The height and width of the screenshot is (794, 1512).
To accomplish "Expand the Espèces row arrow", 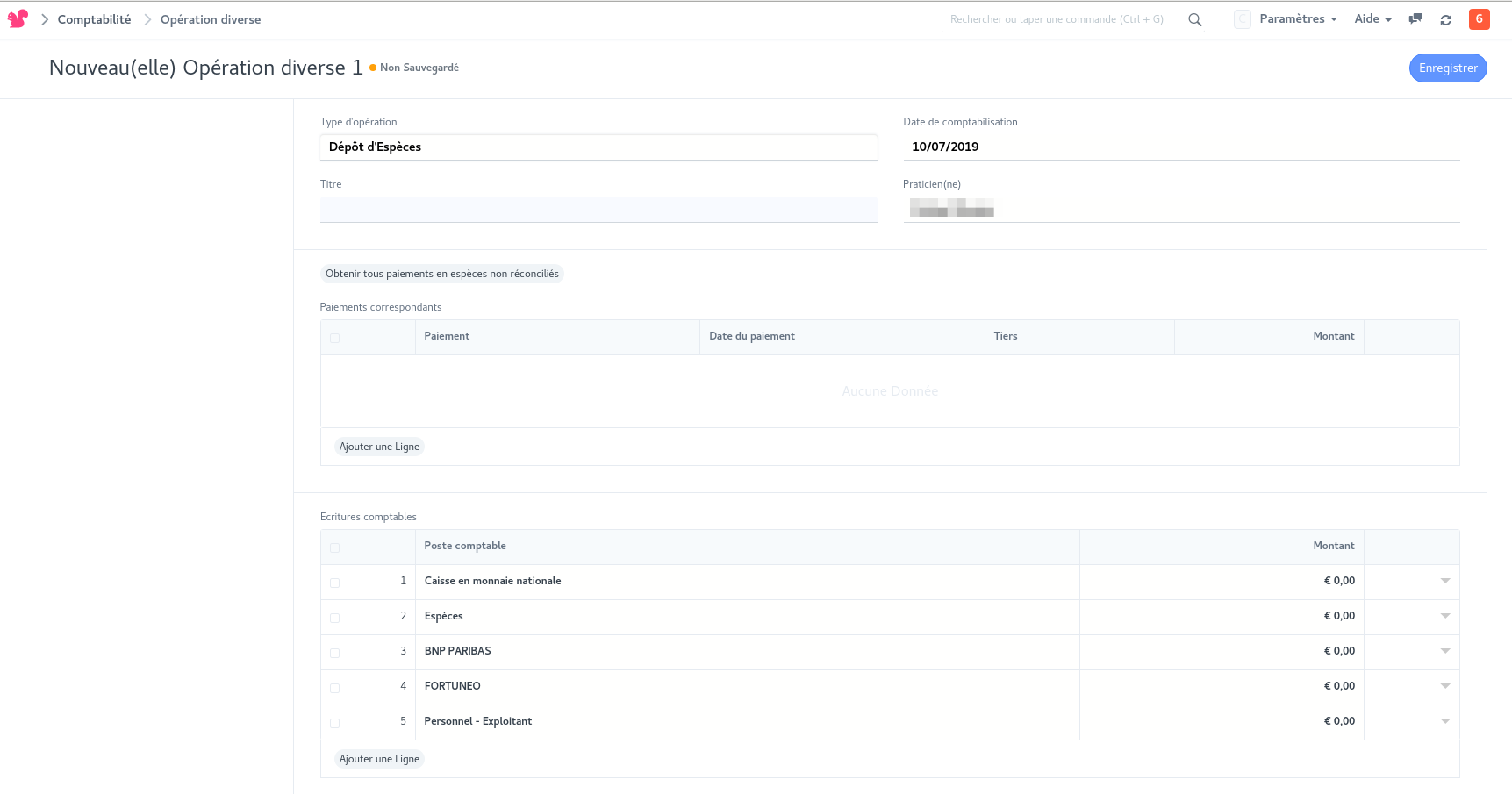I will click(1444, 616).
